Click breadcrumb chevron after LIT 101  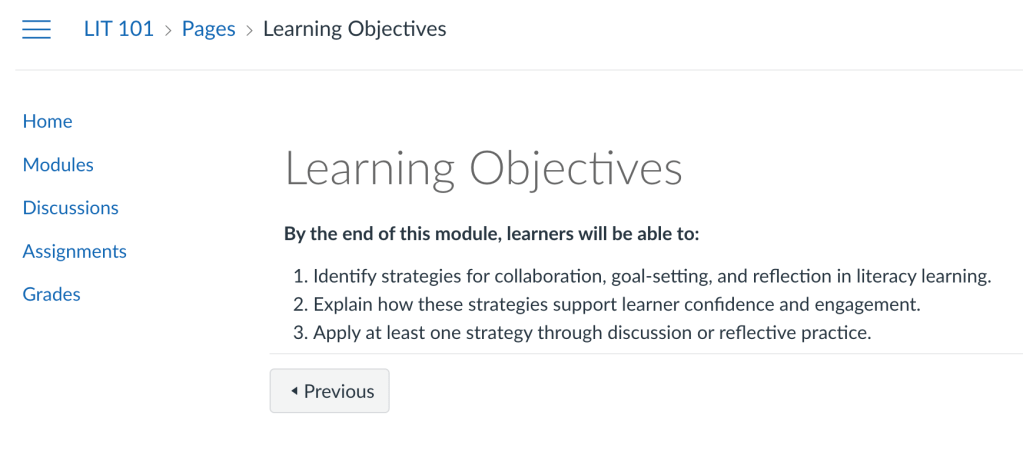(x=168, y=30)
